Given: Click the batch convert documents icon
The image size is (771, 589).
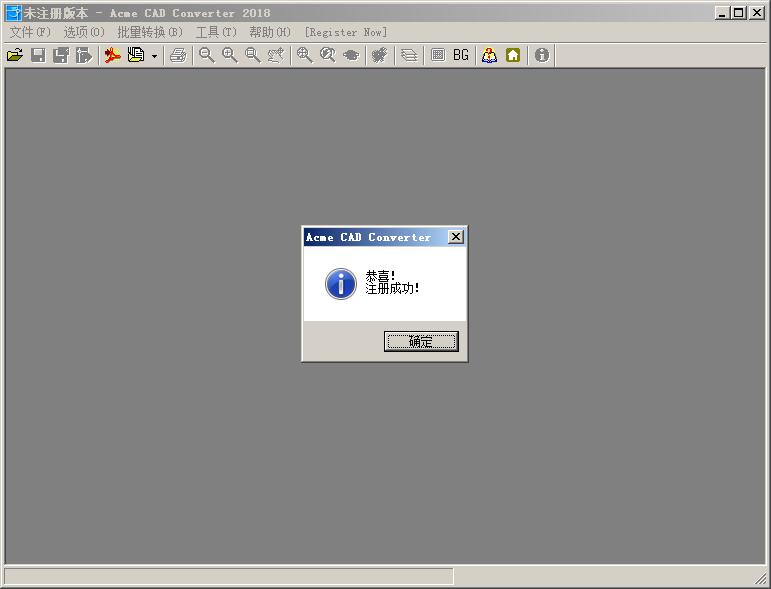Looking at the screenshot, I should 136,55.
